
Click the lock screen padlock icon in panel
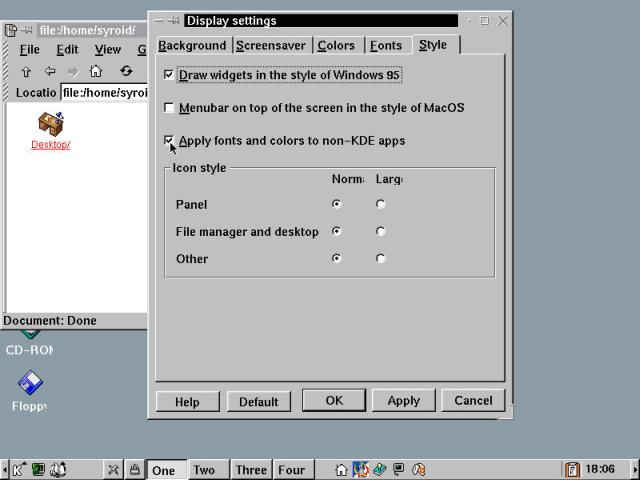coord(134,469)
